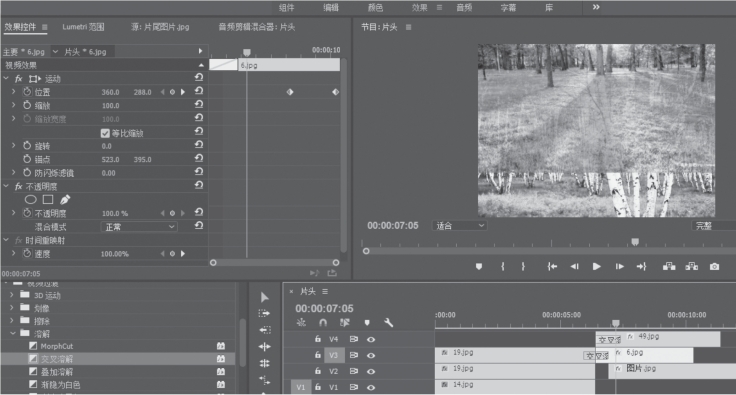Click the Lift button

[x=669, y=266]
